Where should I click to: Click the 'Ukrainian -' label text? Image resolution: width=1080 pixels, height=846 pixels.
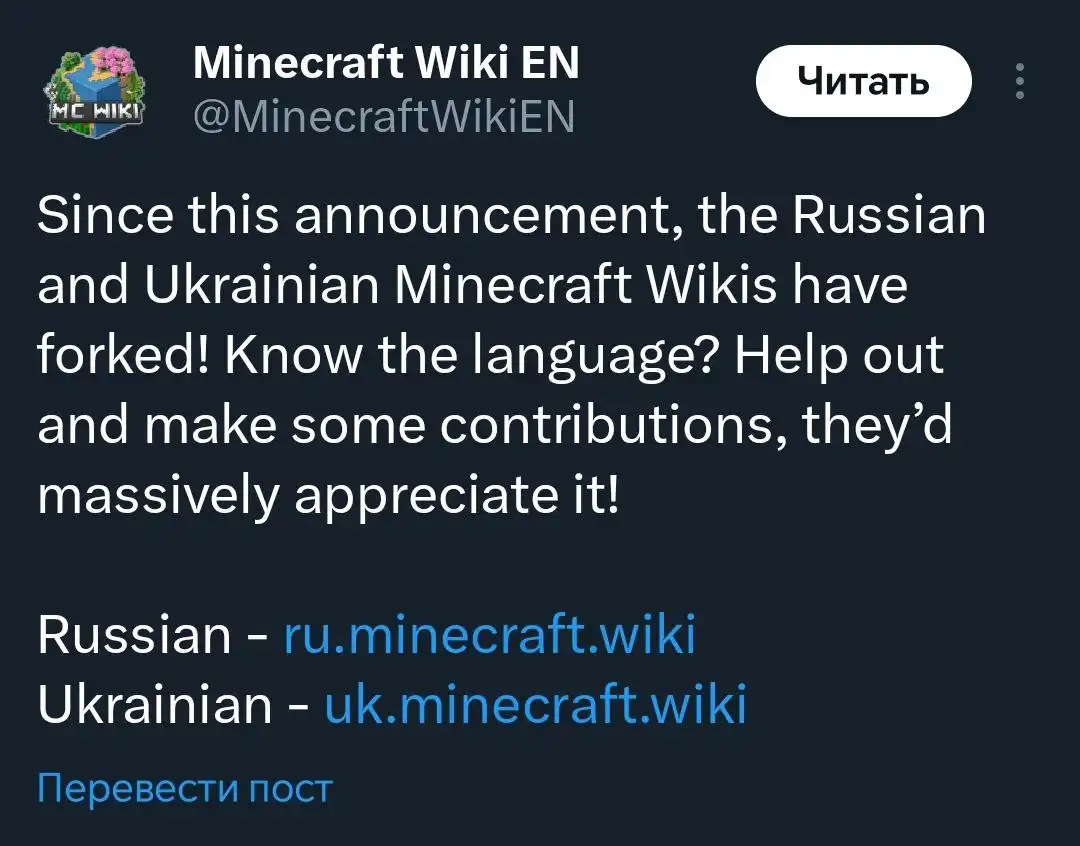point(173,704)
